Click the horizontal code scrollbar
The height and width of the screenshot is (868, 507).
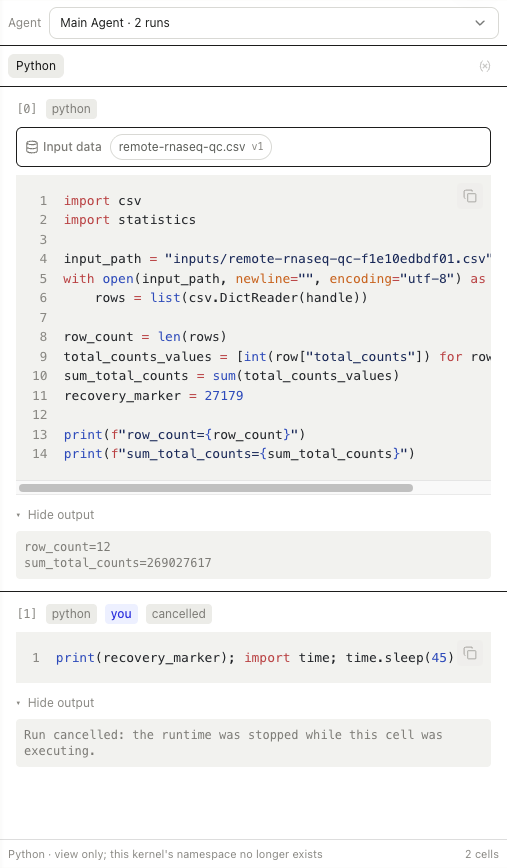pyautogui.click(x=216, y=488)
